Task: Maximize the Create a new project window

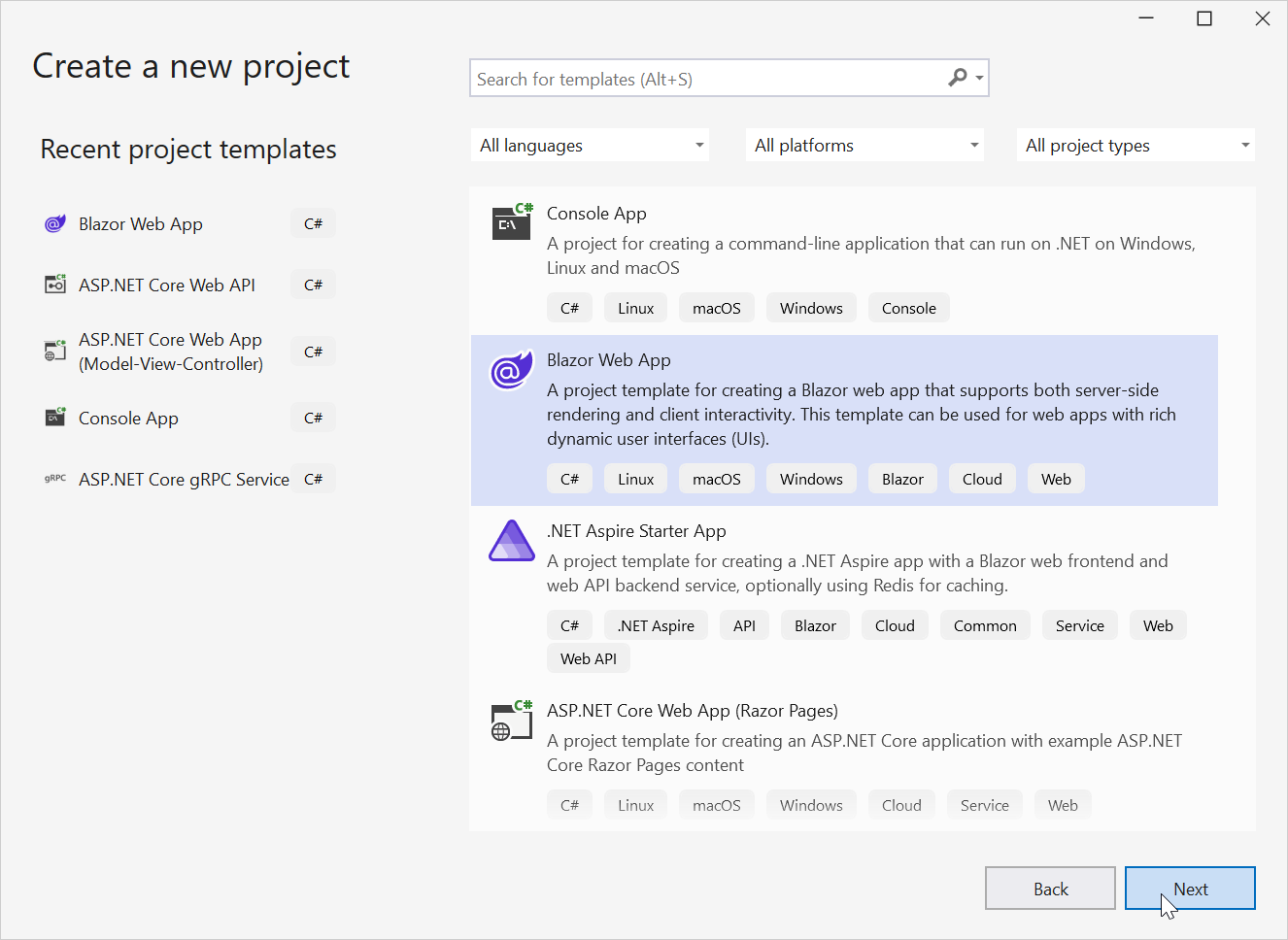Action: point(1204,18)
